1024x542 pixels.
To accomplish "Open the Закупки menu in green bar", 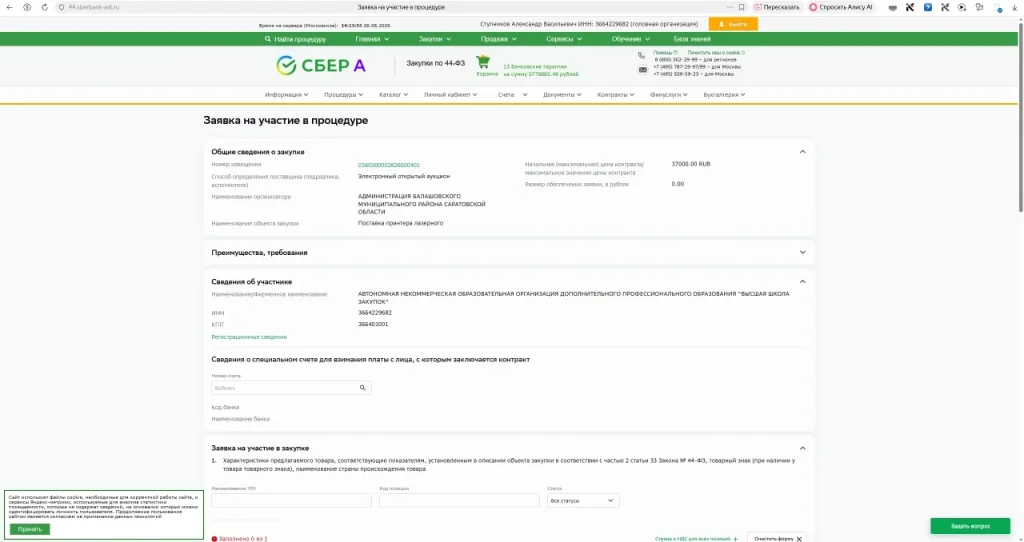I will click(434, 39).
